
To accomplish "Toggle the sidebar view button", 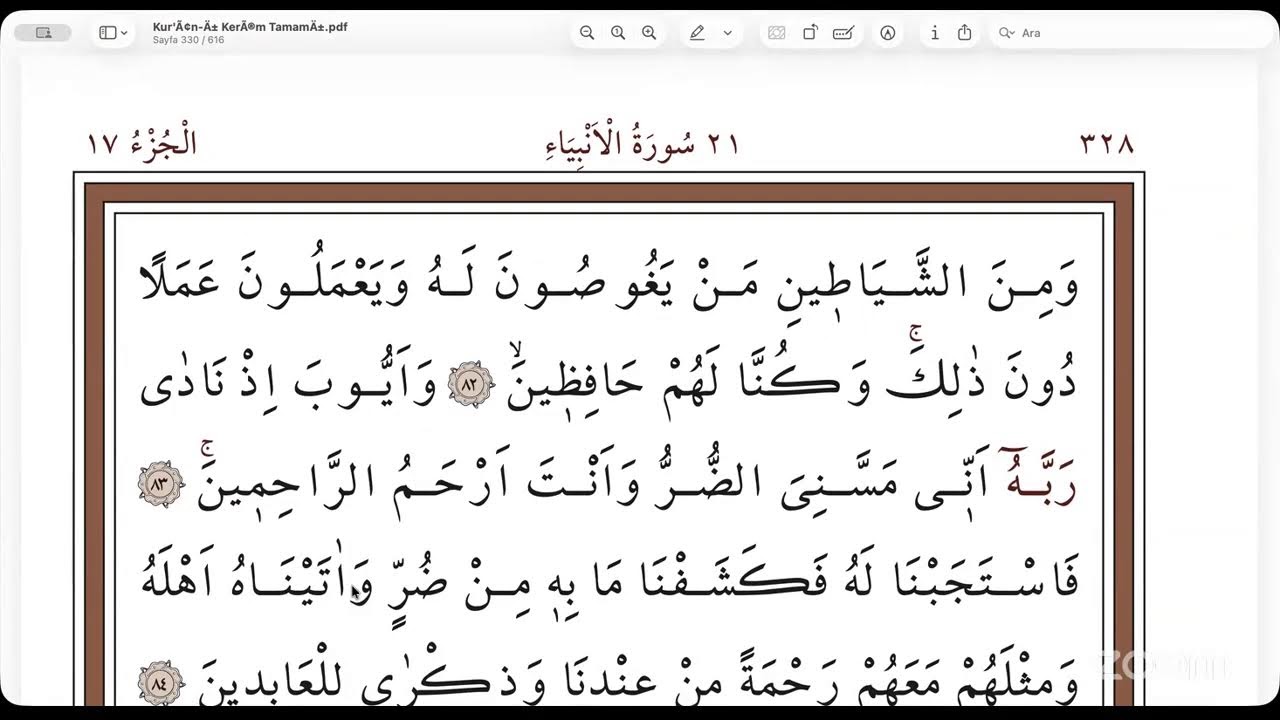I will point(108,33).
